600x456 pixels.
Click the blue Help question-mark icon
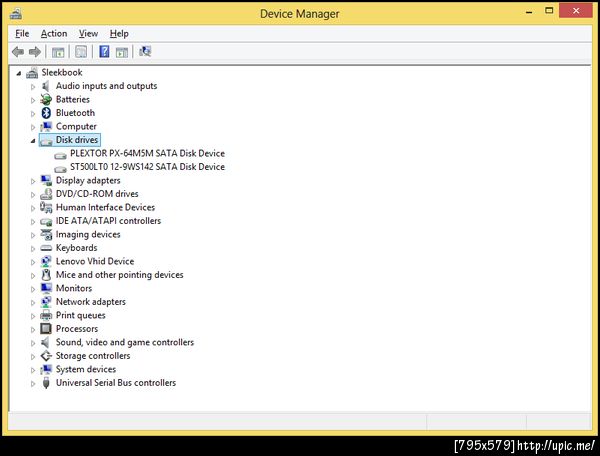[104, 51]
